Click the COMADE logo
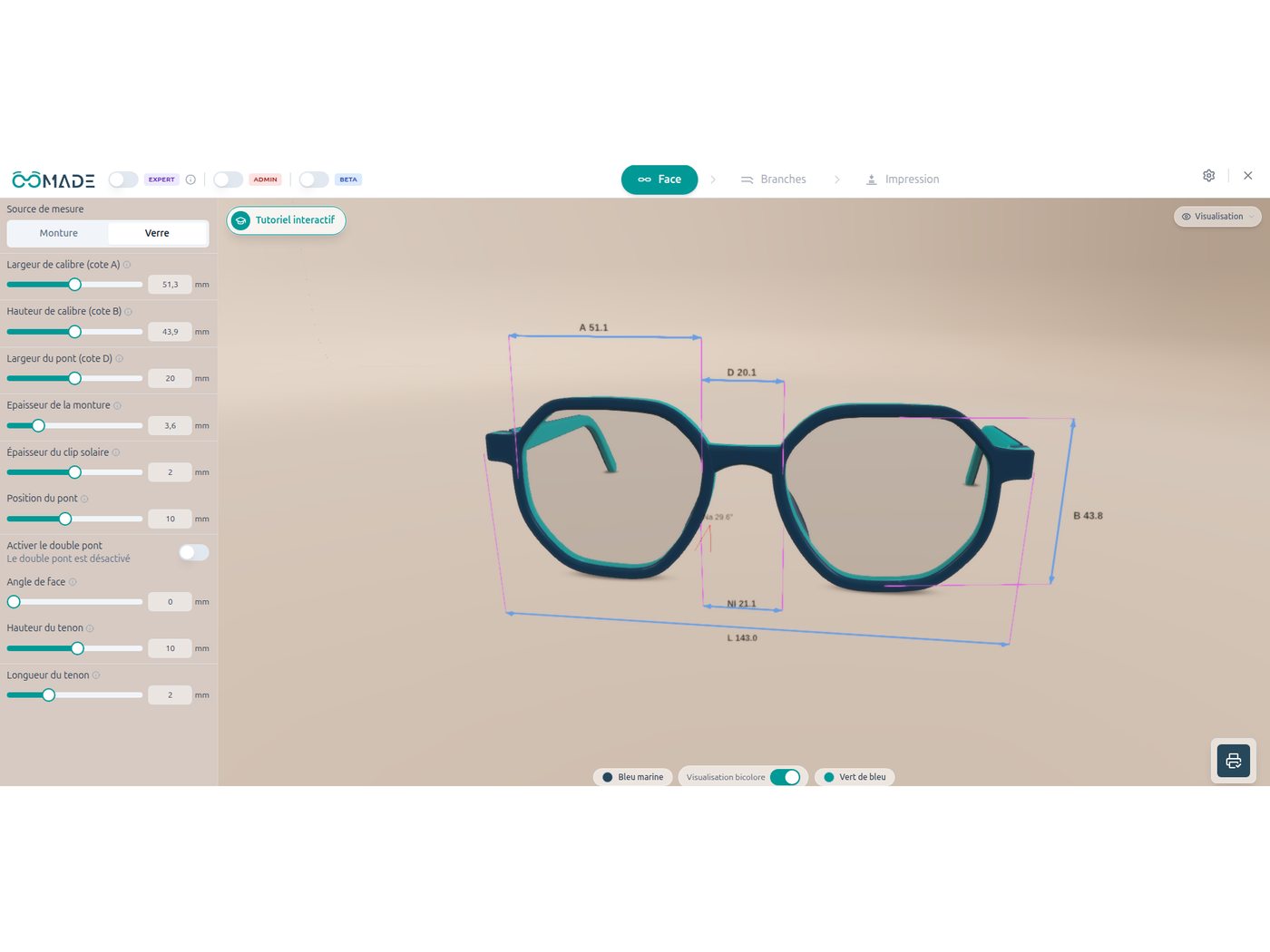This screenshot has height=952, width=1270. 54,180
